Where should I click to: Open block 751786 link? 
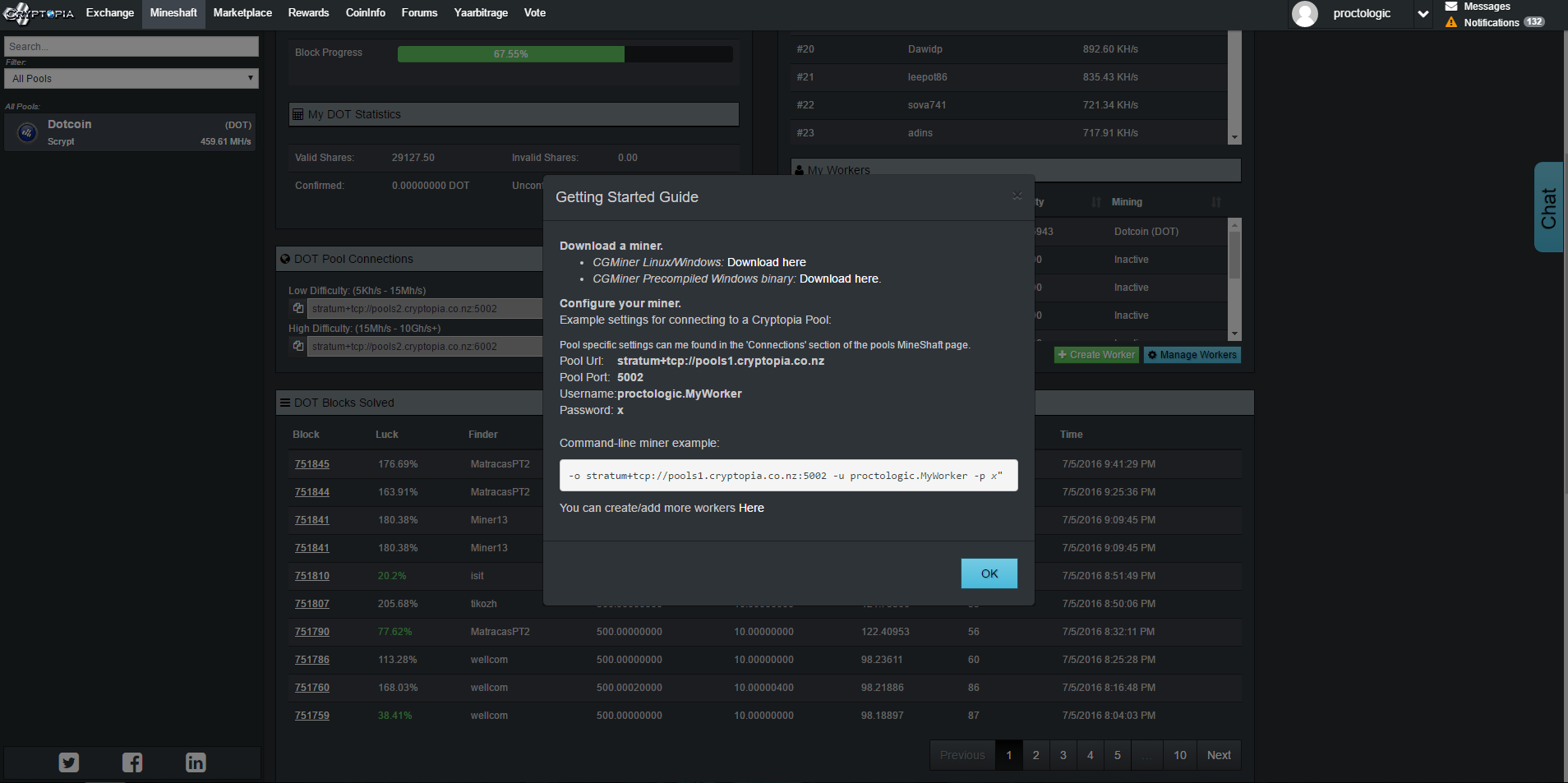click(x=312, y=660)
